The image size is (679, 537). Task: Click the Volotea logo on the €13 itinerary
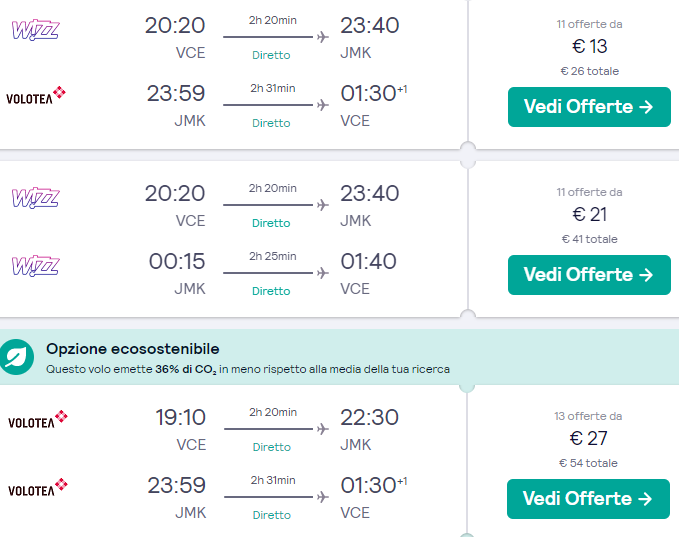click(x=37, y=96)
